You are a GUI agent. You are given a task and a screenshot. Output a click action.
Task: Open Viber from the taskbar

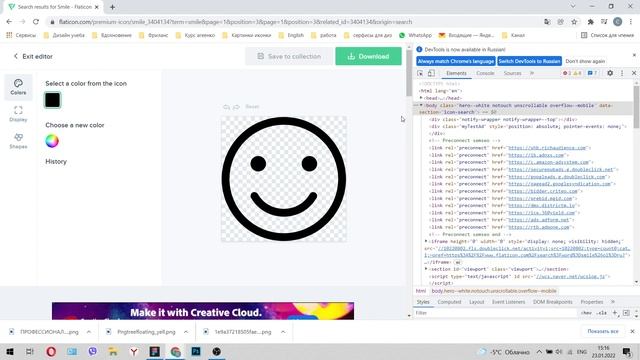(93, 351)
